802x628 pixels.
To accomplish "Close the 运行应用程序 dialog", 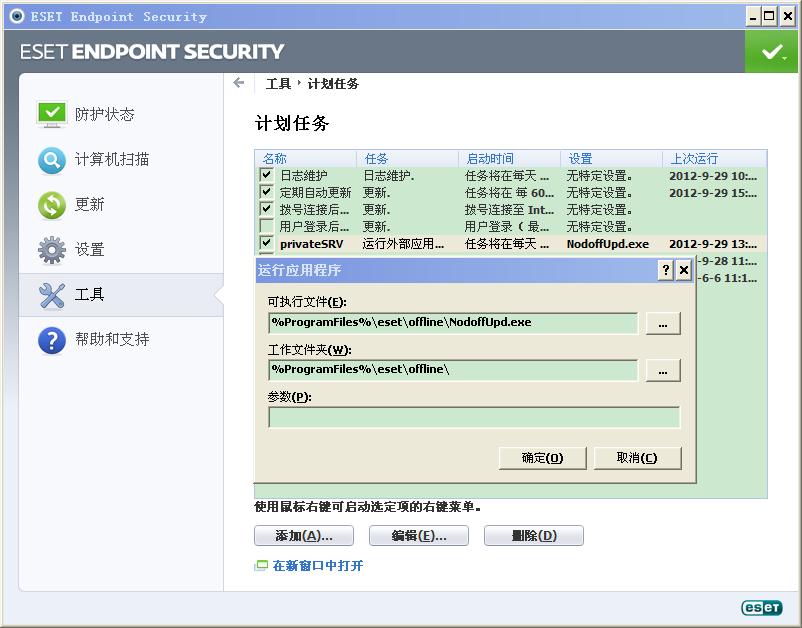I will (x=684, y=270).
